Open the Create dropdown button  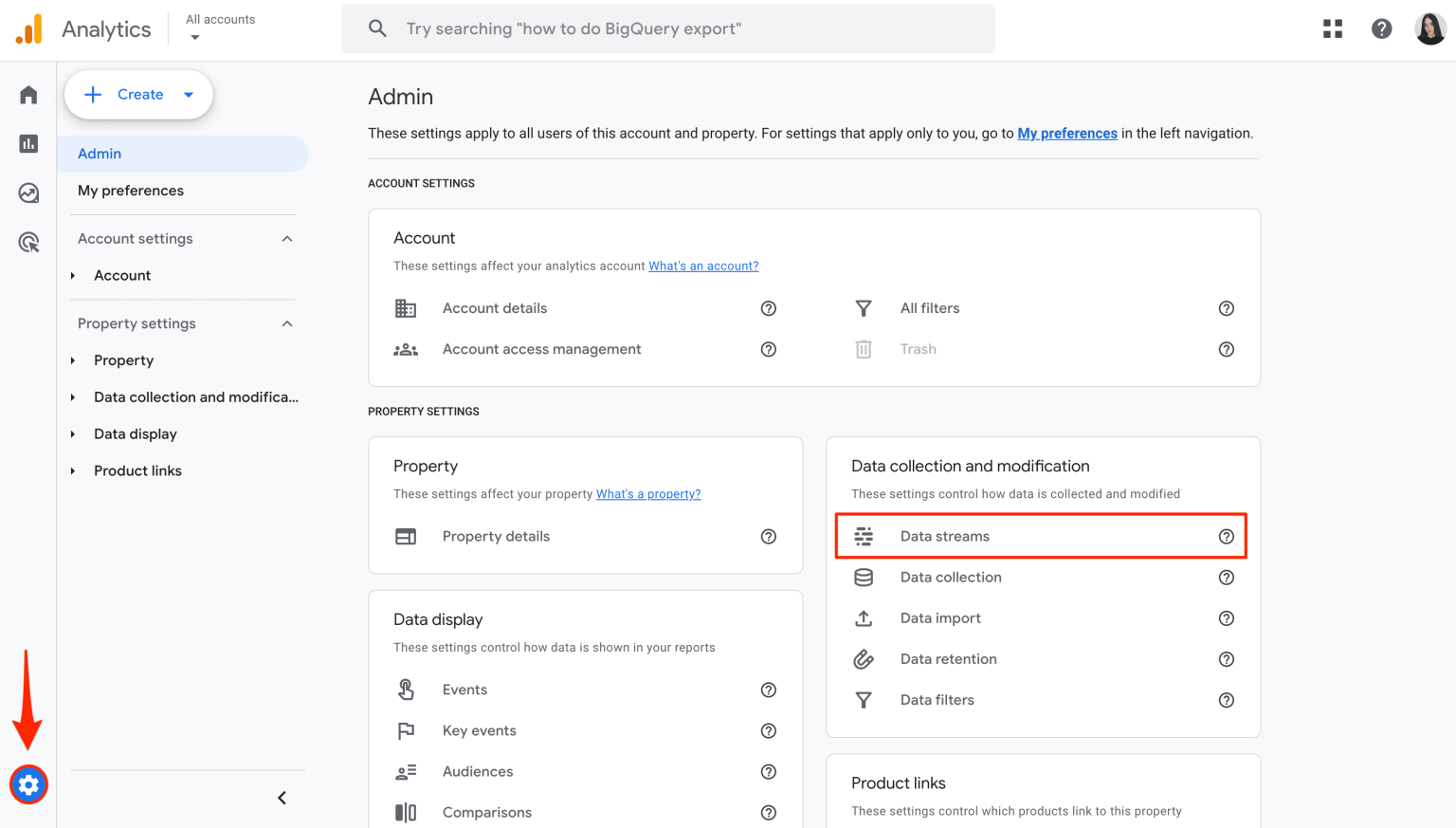pyautogui.click(x=138, y=95)
